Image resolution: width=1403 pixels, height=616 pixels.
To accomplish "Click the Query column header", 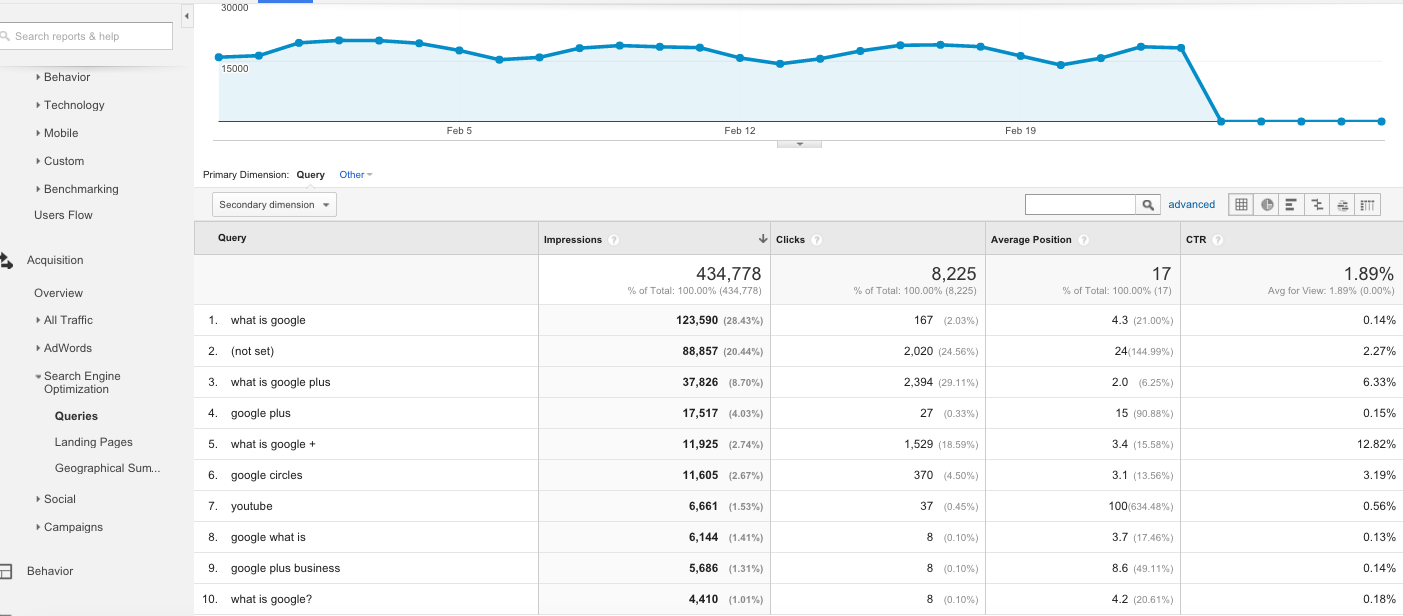I will tap(232, 238).
